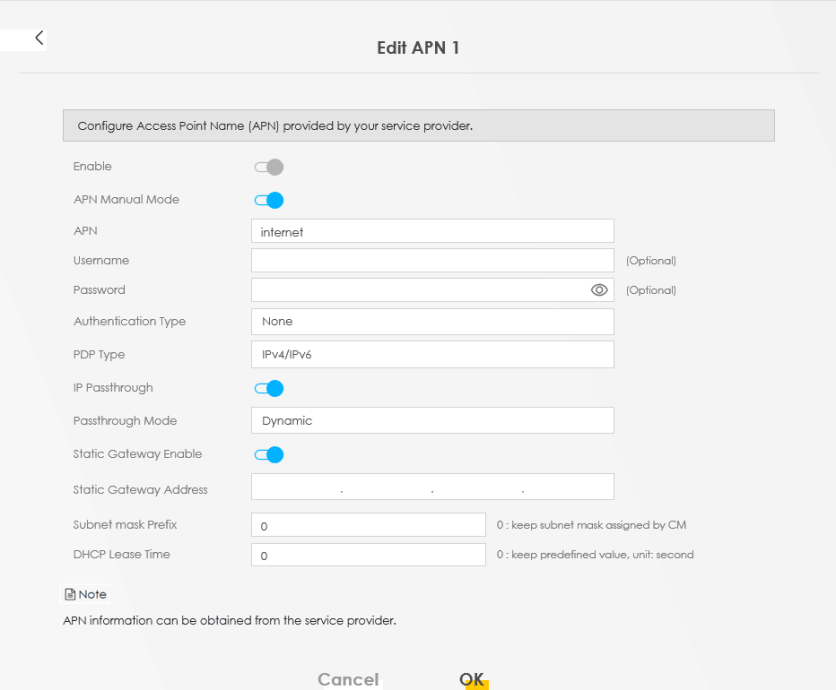The width and height of the screenshot is (836, 690).
Task: Disable APN Manual Mode switch
Action: (269, 200)
